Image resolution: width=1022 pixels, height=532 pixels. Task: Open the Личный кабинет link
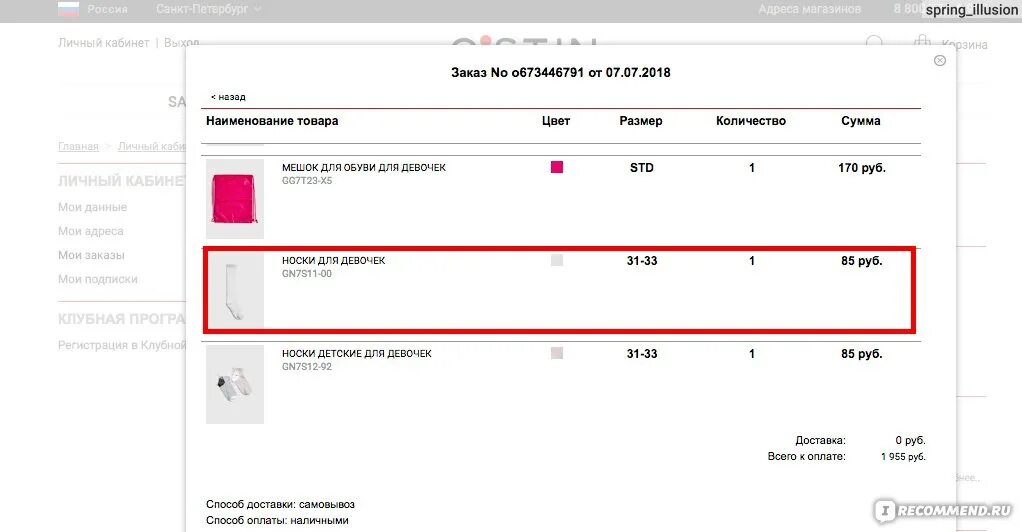(104, 42)
